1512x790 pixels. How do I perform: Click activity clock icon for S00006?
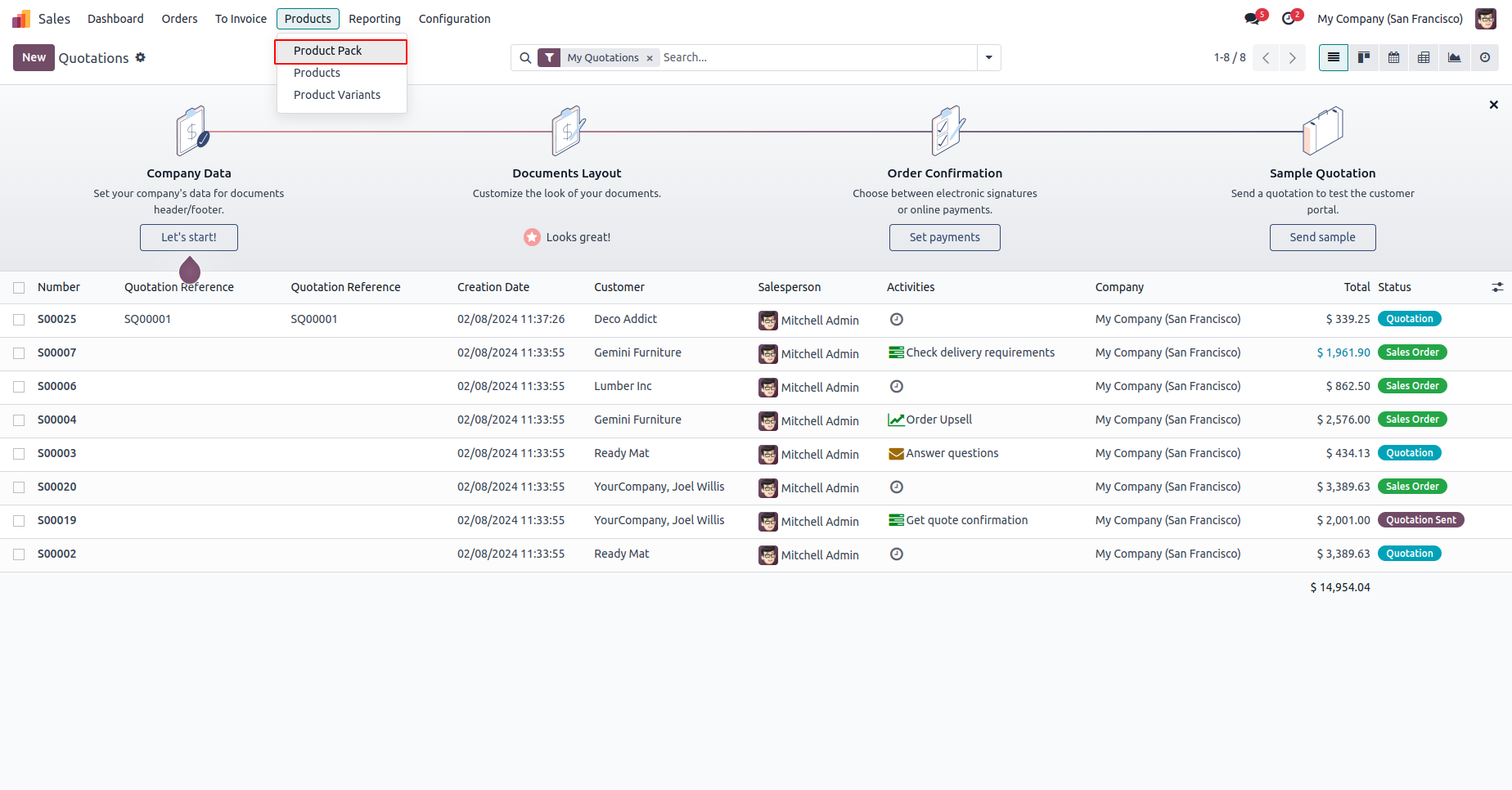pos(897,386)
